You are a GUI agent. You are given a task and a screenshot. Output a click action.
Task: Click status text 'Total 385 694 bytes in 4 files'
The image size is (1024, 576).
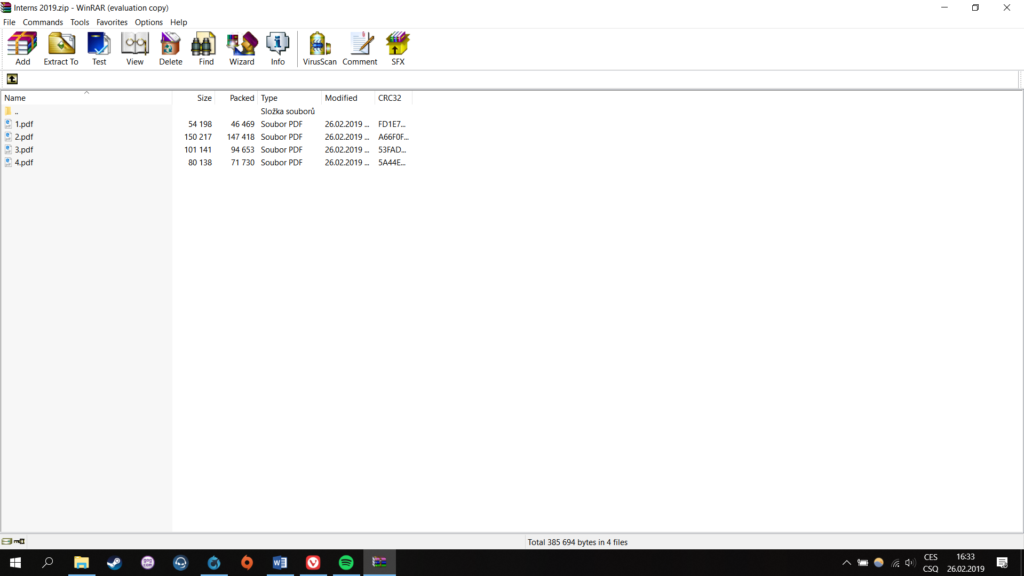(577, 542)
